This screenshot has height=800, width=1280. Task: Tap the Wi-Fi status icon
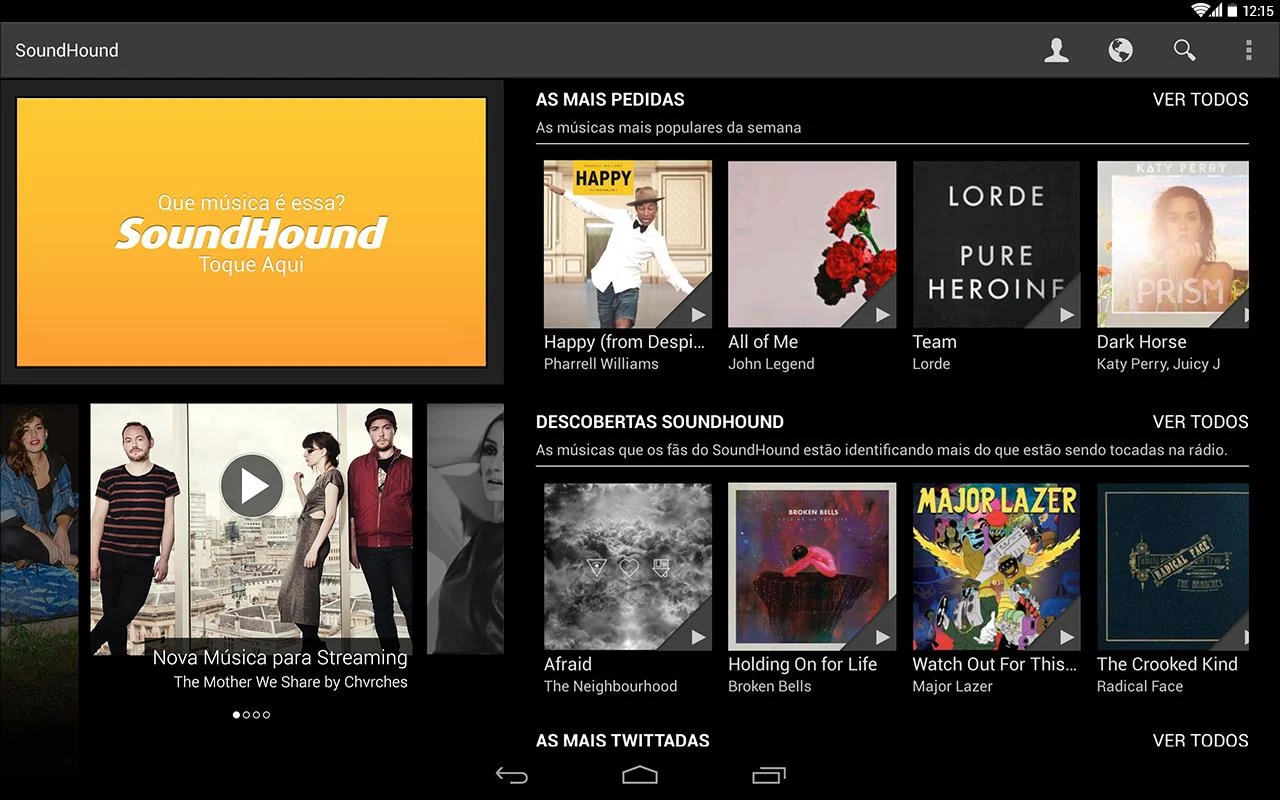(1200, 10)
